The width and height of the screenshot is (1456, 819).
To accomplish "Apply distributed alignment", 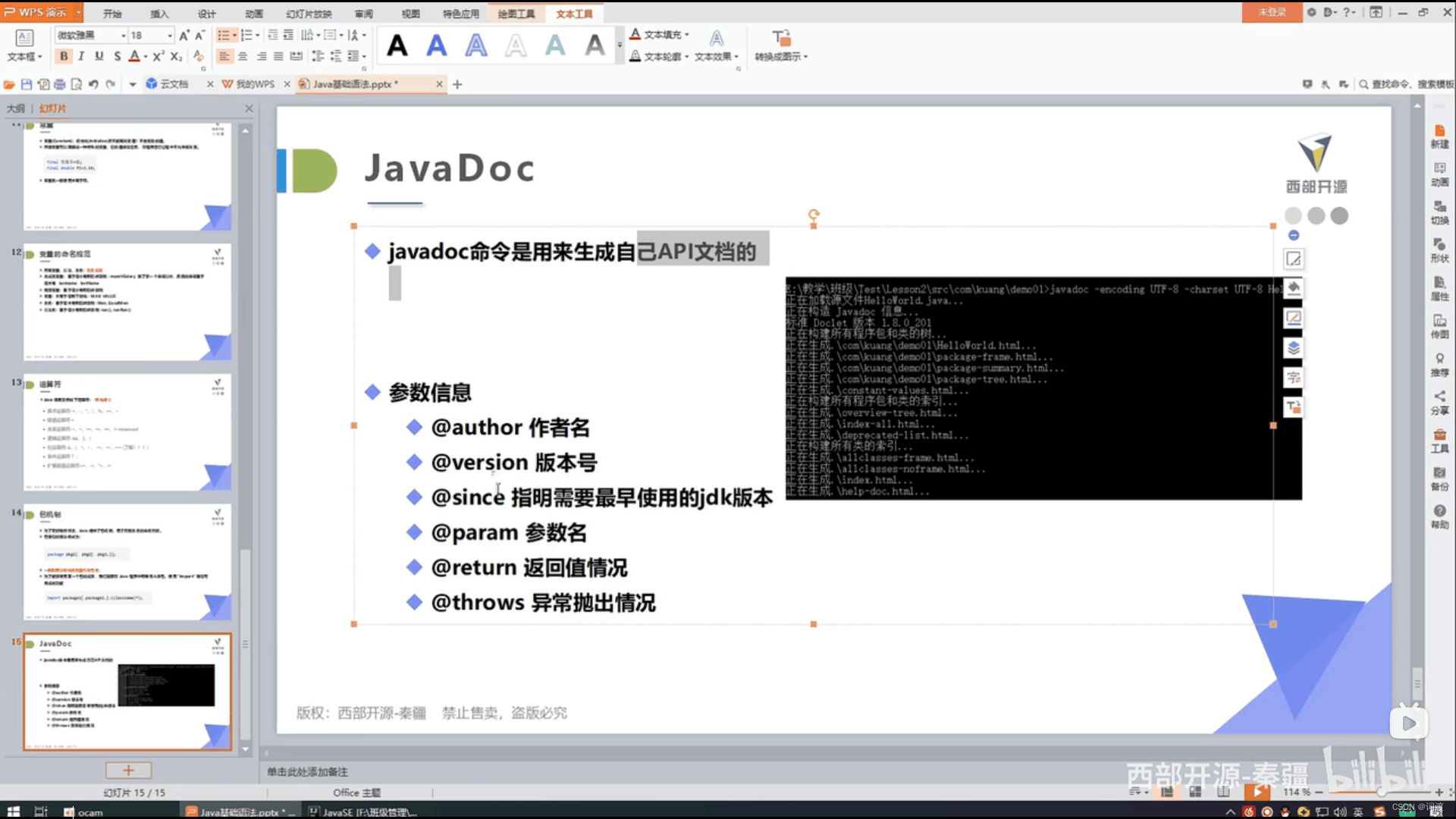I will pos(297,56).
